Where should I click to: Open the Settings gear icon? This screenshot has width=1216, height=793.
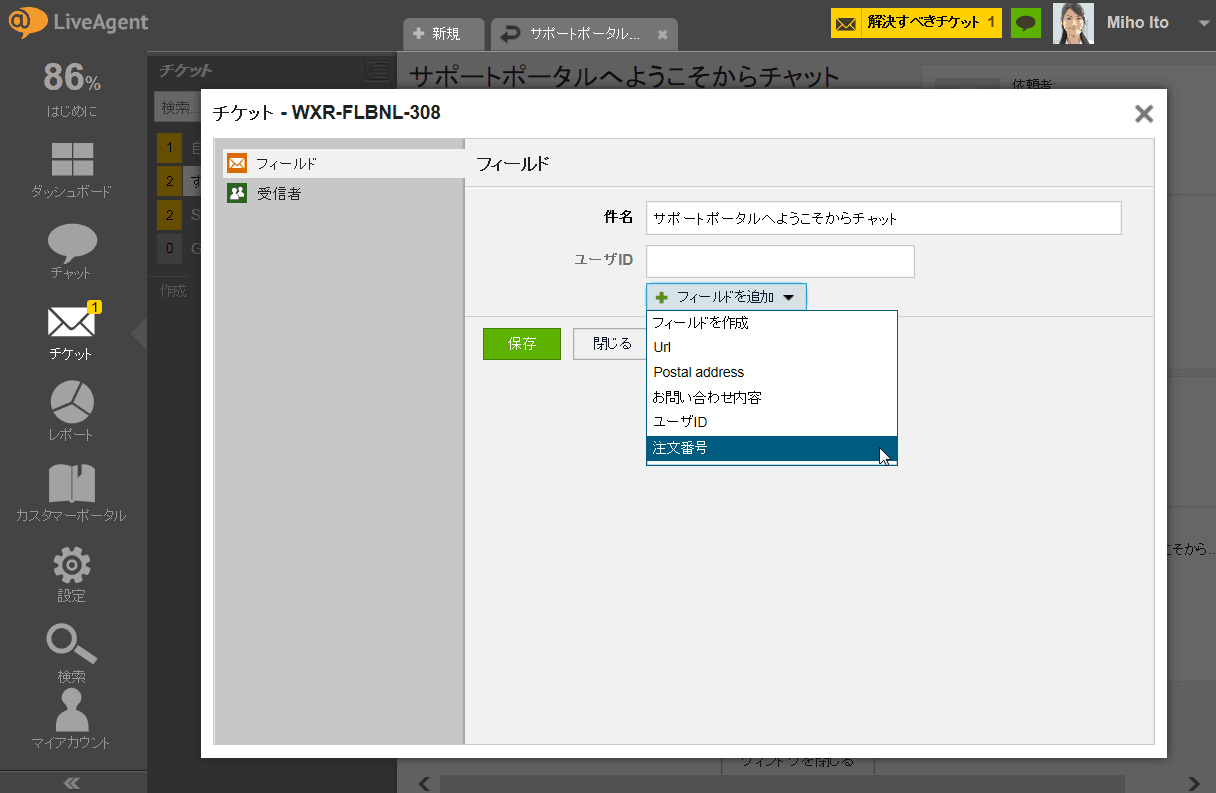pyautogui.click(x=72, y=566)
